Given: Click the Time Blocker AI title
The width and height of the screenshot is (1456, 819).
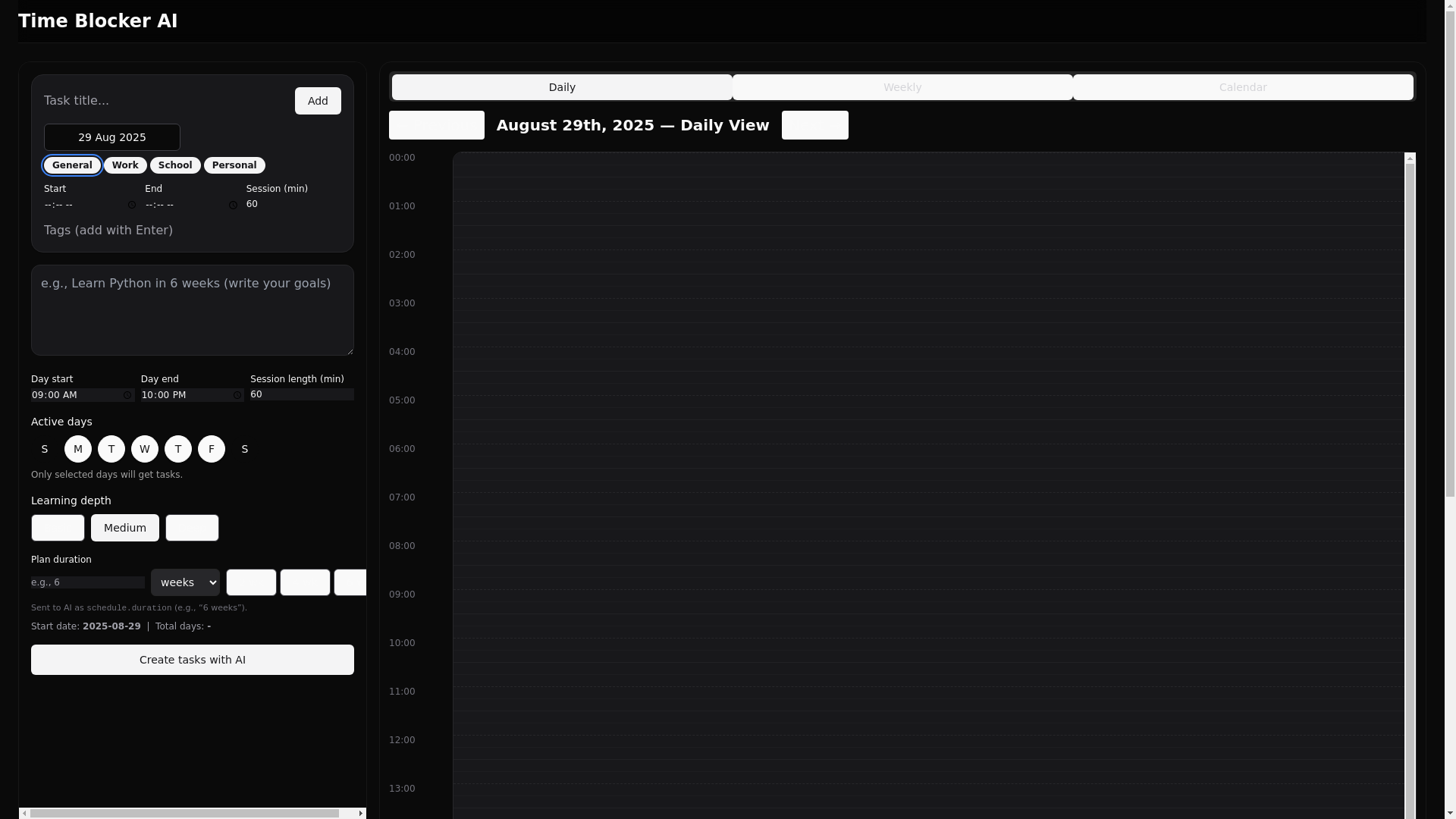Looking at the screenshot, I should tap(98, 21).
